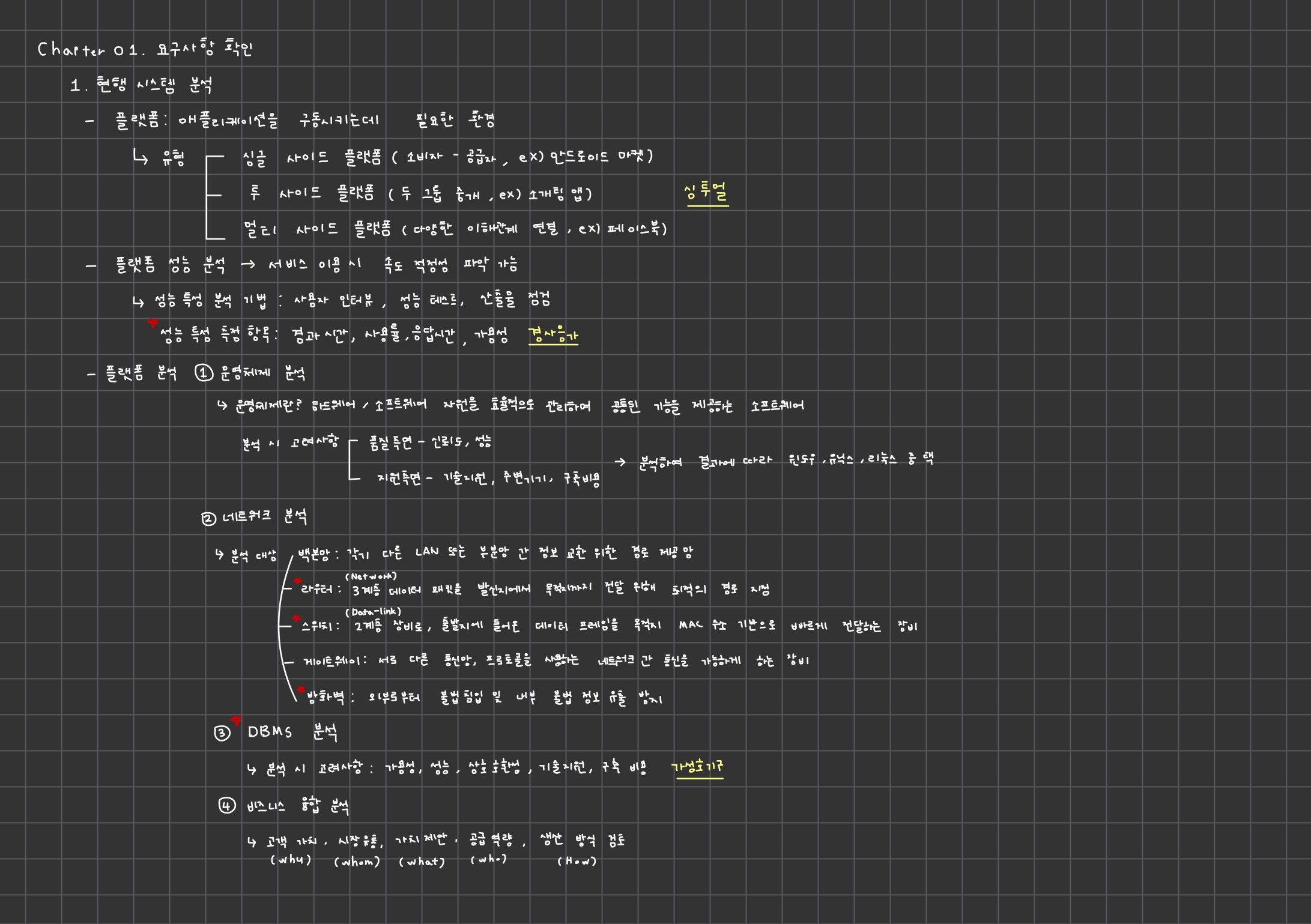This screenshot has height=924, width=1311.
Task: Click circled number 4 before 비즈니스 융합 분석
Action: 226,806
